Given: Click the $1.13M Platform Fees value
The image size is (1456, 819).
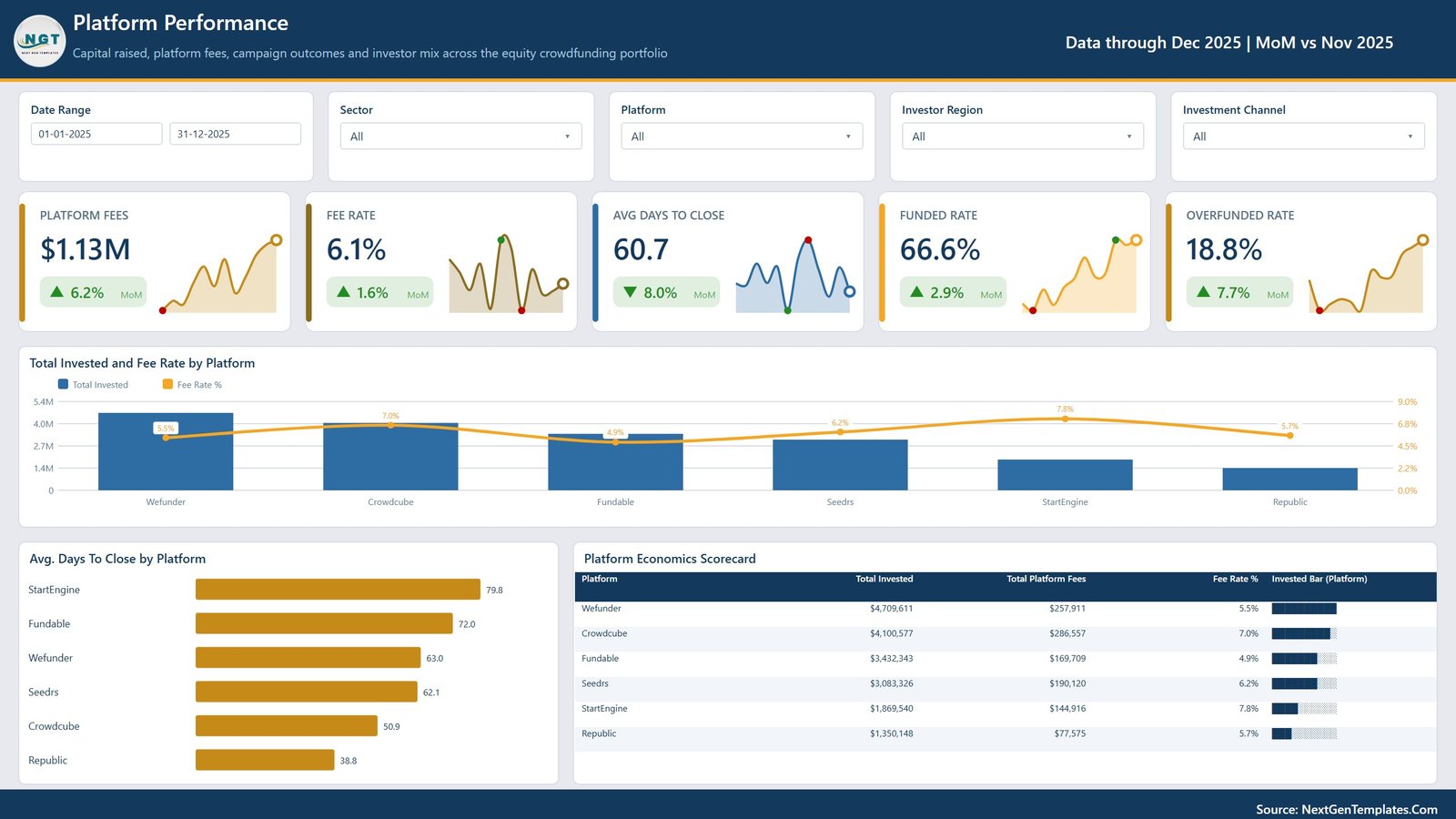Looking at the screenshot, I should 86,249.
